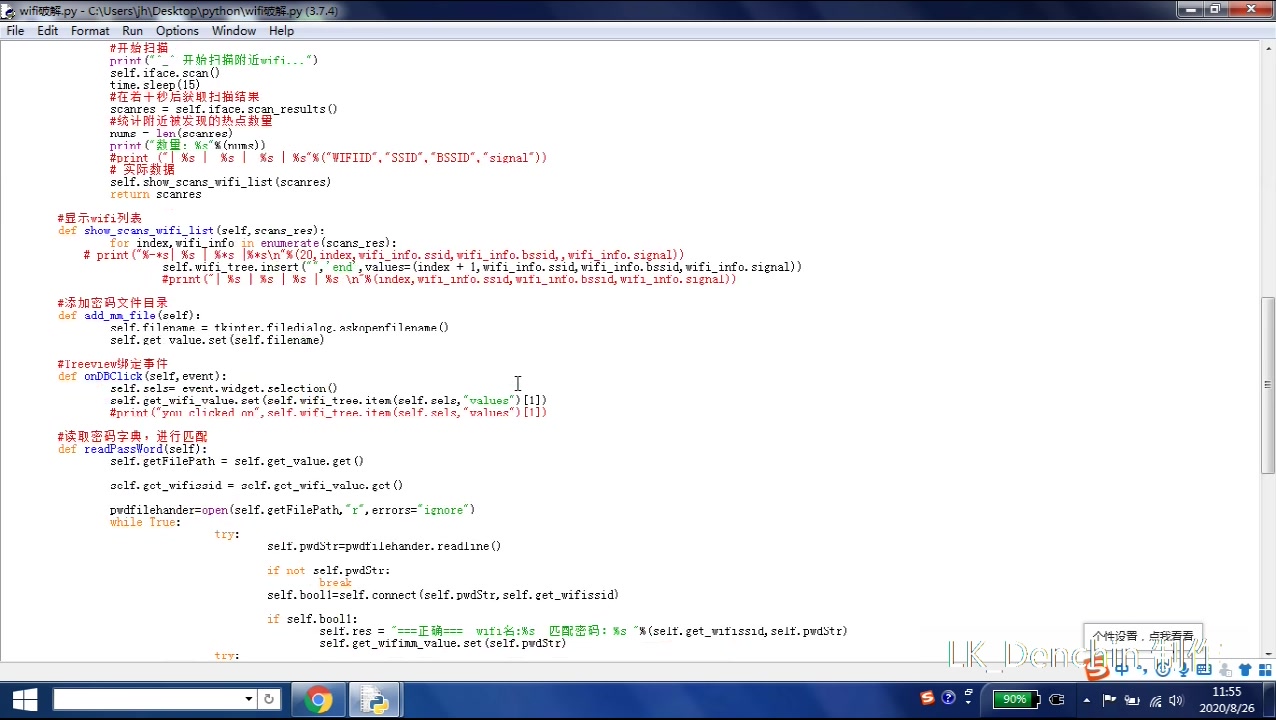The height and width of the screenshot is (720, 1276).
Task: Click the '#Treeview绑定事件' comment line
Action: (113, 364)
